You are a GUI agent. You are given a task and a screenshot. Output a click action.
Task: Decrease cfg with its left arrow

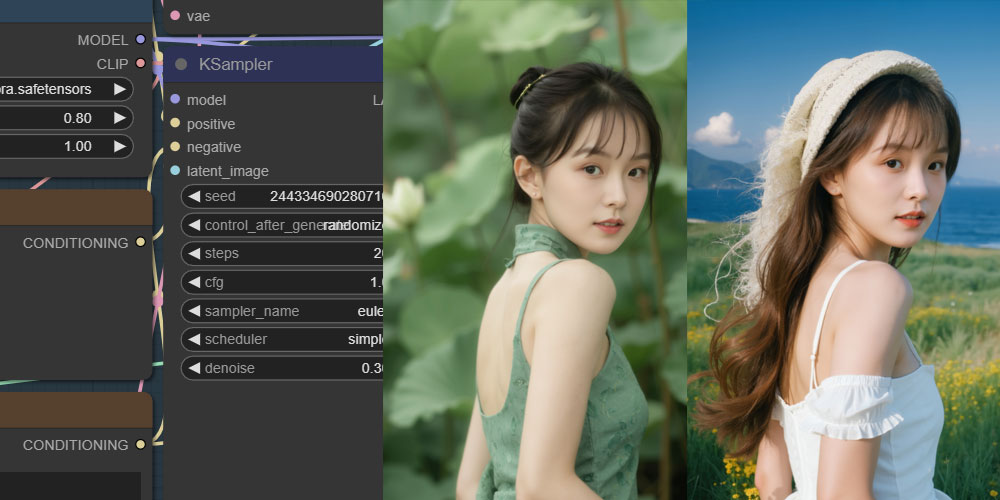[x=194, y=282]
